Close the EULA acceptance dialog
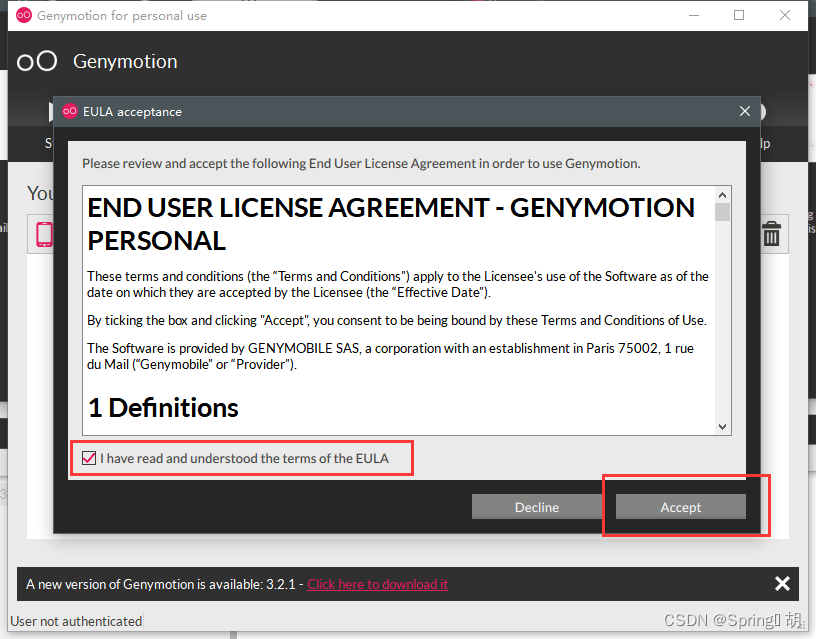Image resolution: width=816 pixels, height=639 pixels. [745, 111]
